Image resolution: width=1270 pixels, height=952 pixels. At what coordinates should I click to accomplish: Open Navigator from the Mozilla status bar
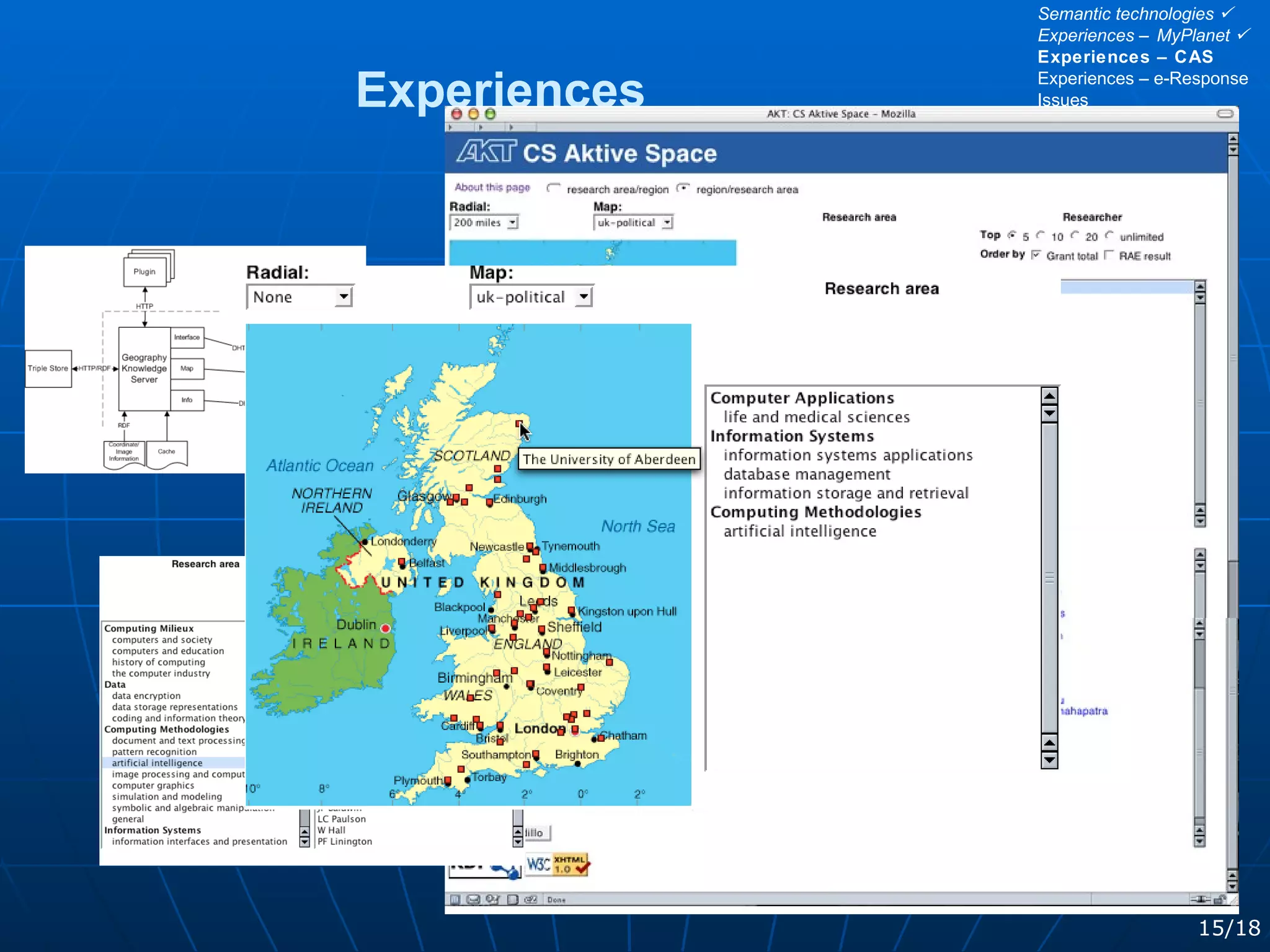click(455, 899)
